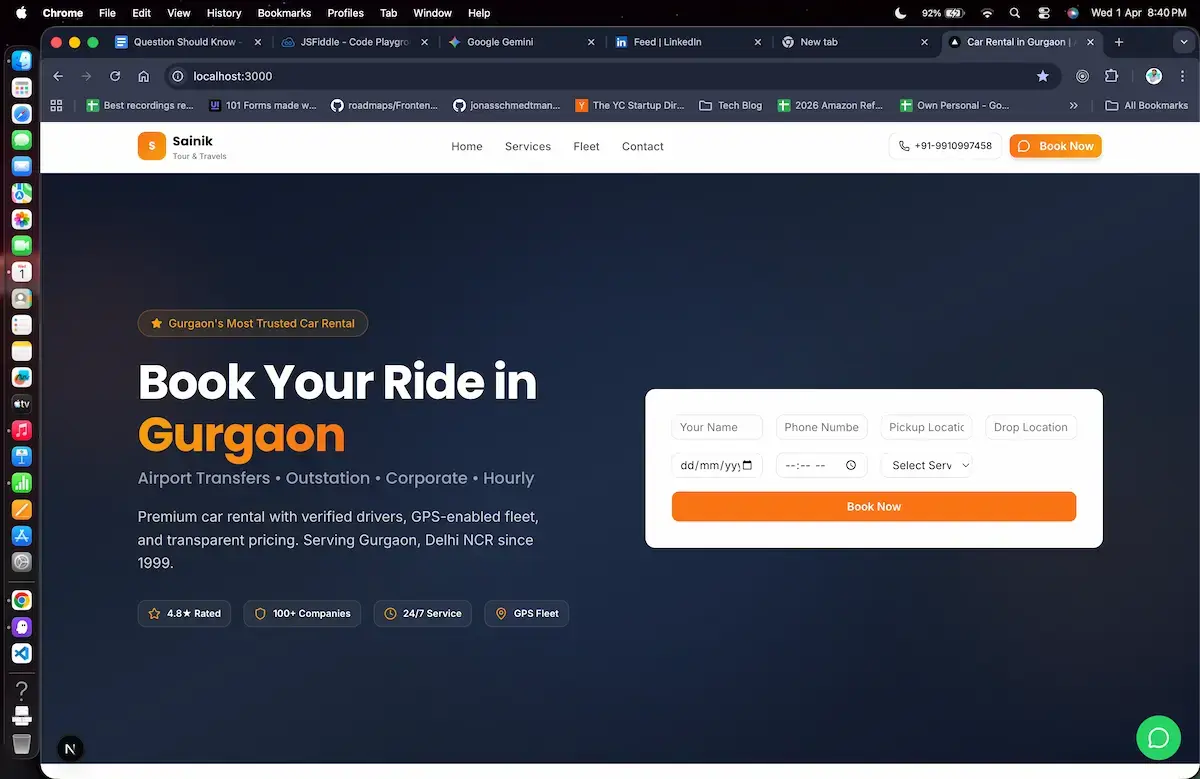
Task: Click the location pin icon on the GPS Fleet badge
Action: coord(501,613)
